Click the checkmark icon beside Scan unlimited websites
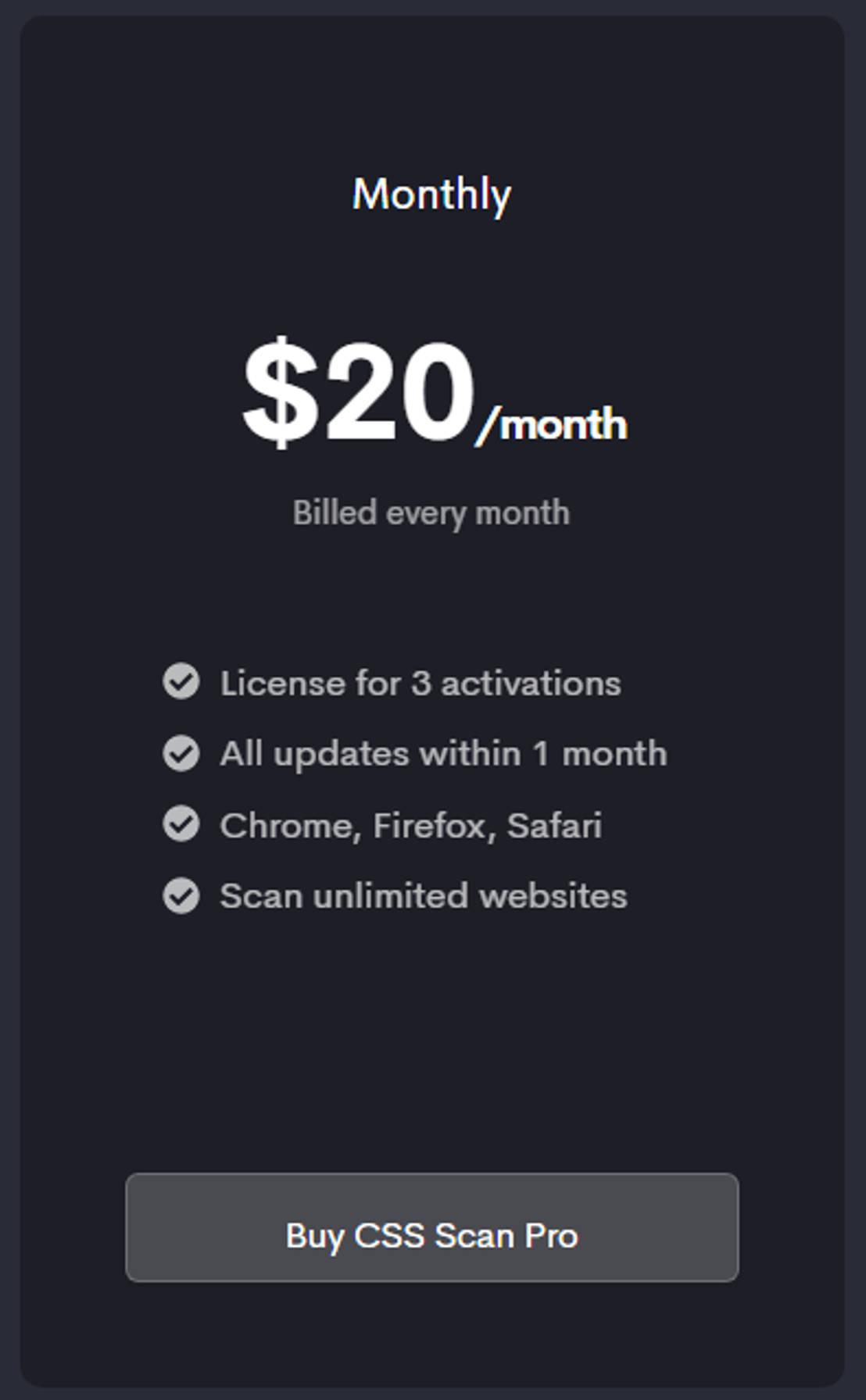The width and height of the screenshot is (866, 1400). point(181,895)
